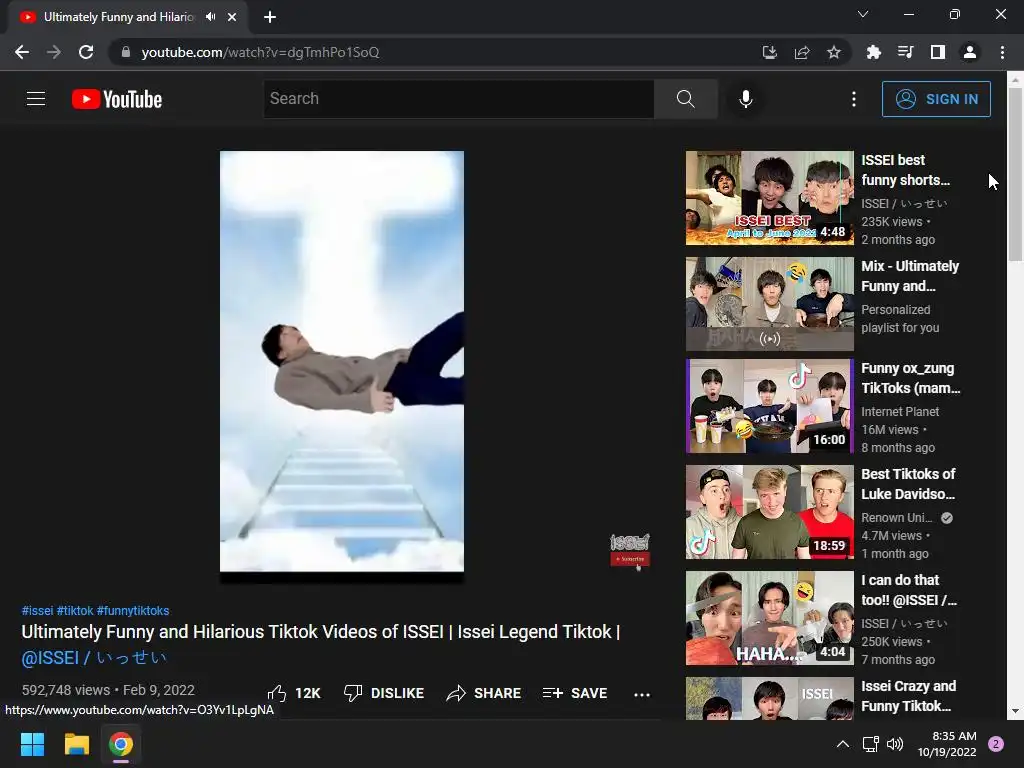Open more actions ellipsis below video
The image size is (1024, 768).
click(x=642, y=694)
